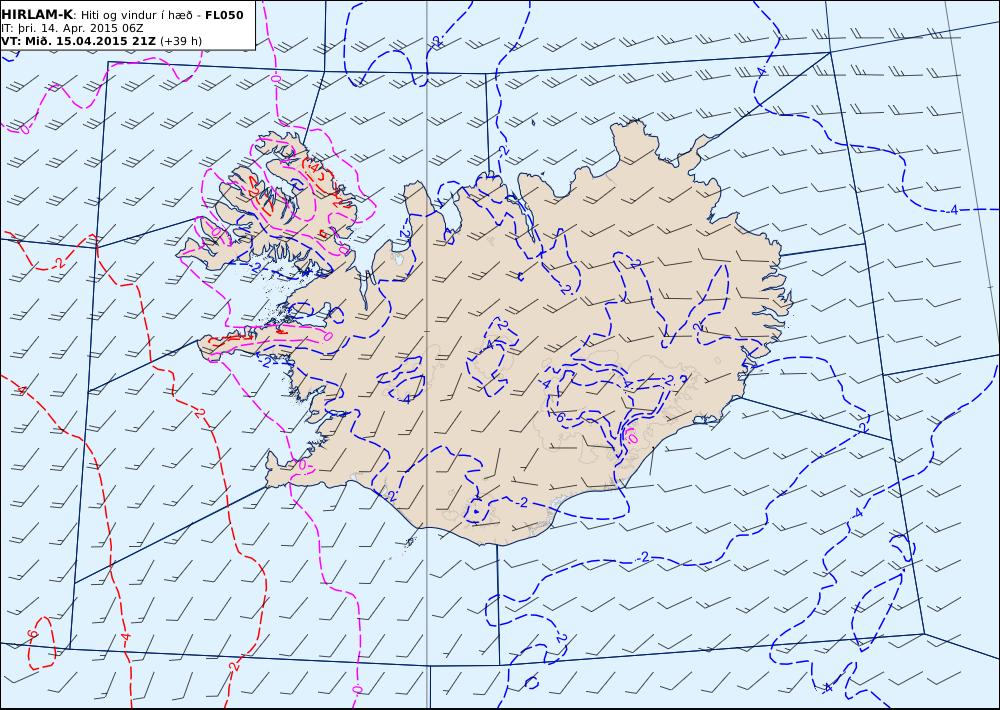Click the blue "-6" isotherm contour label

click(559, 418)
